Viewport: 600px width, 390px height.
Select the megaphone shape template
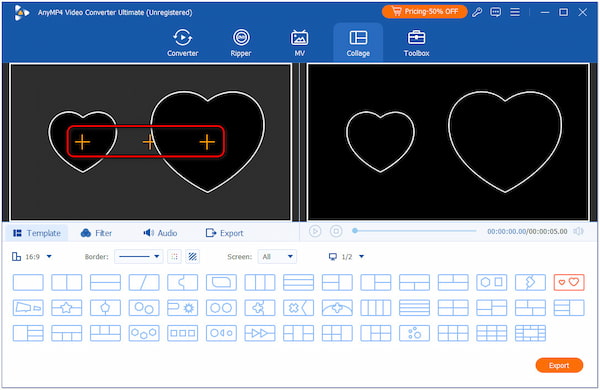[x=28, y=308]
